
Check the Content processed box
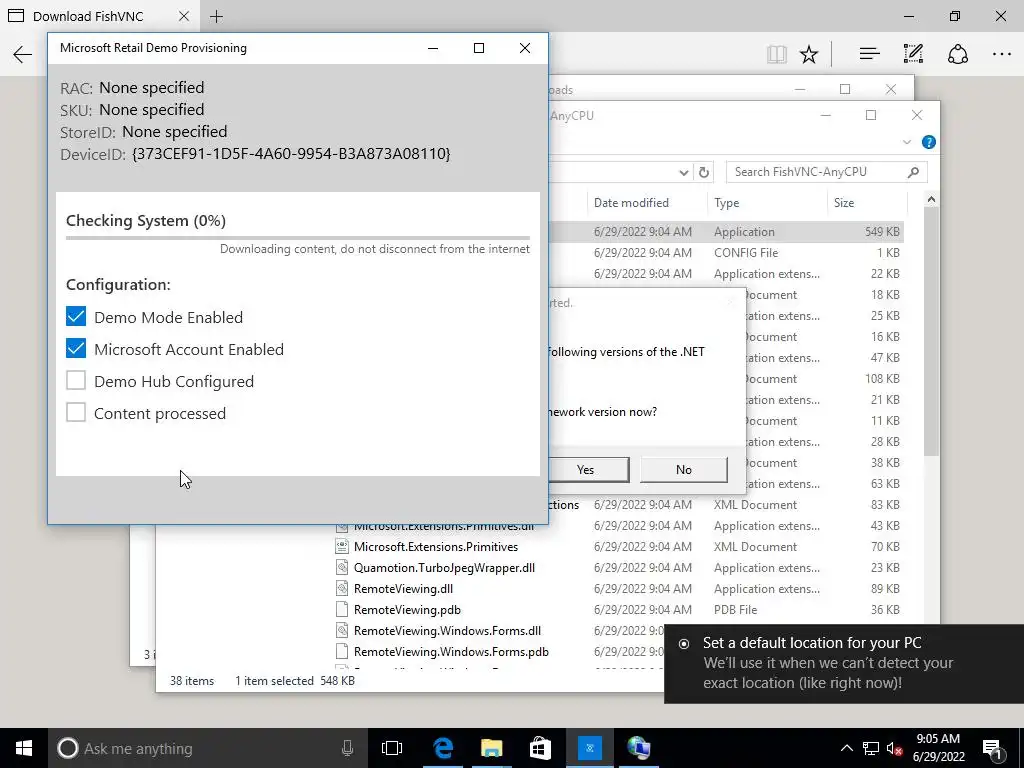[76, 413]
